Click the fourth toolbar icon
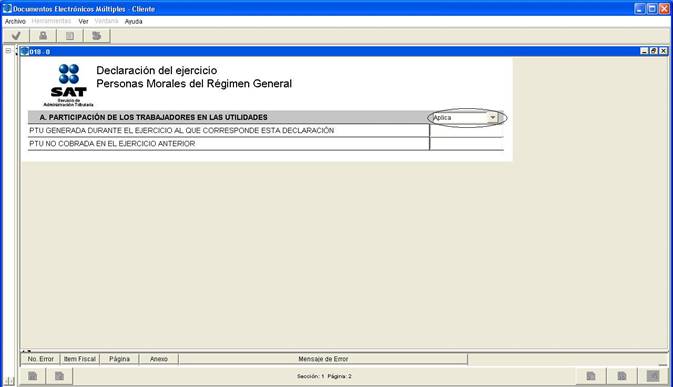Viewport: 673px width, 387px height. pos(97,36)
